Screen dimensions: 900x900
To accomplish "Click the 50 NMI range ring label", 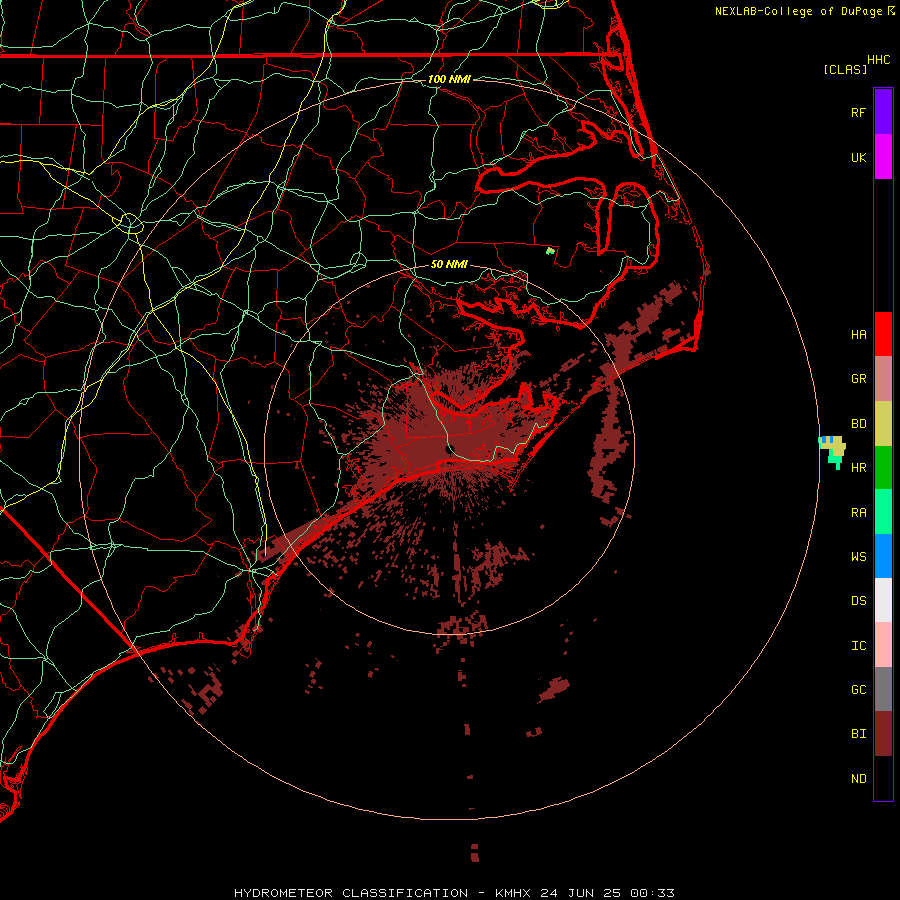I will (x=449, y=264).
